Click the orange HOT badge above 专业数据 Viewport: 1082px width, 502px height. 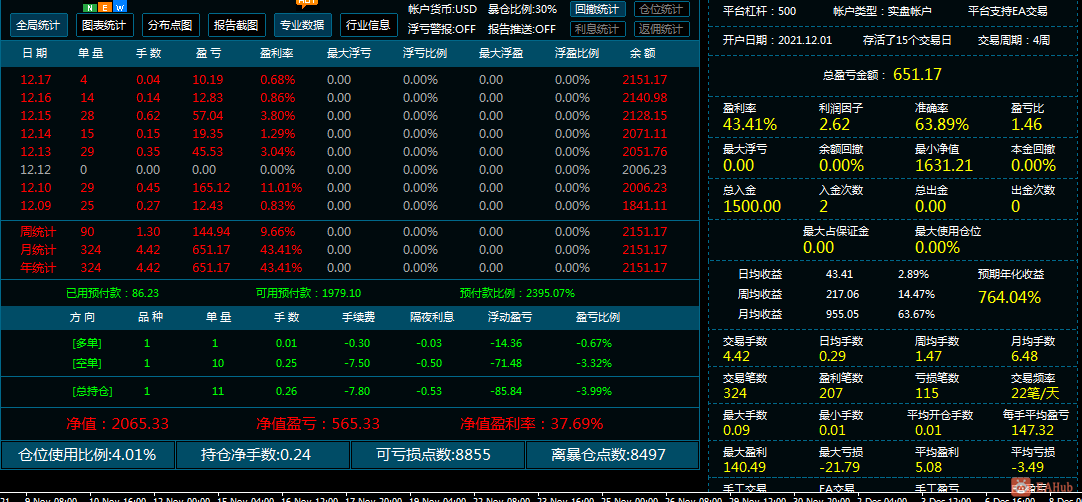click(307, 2)
